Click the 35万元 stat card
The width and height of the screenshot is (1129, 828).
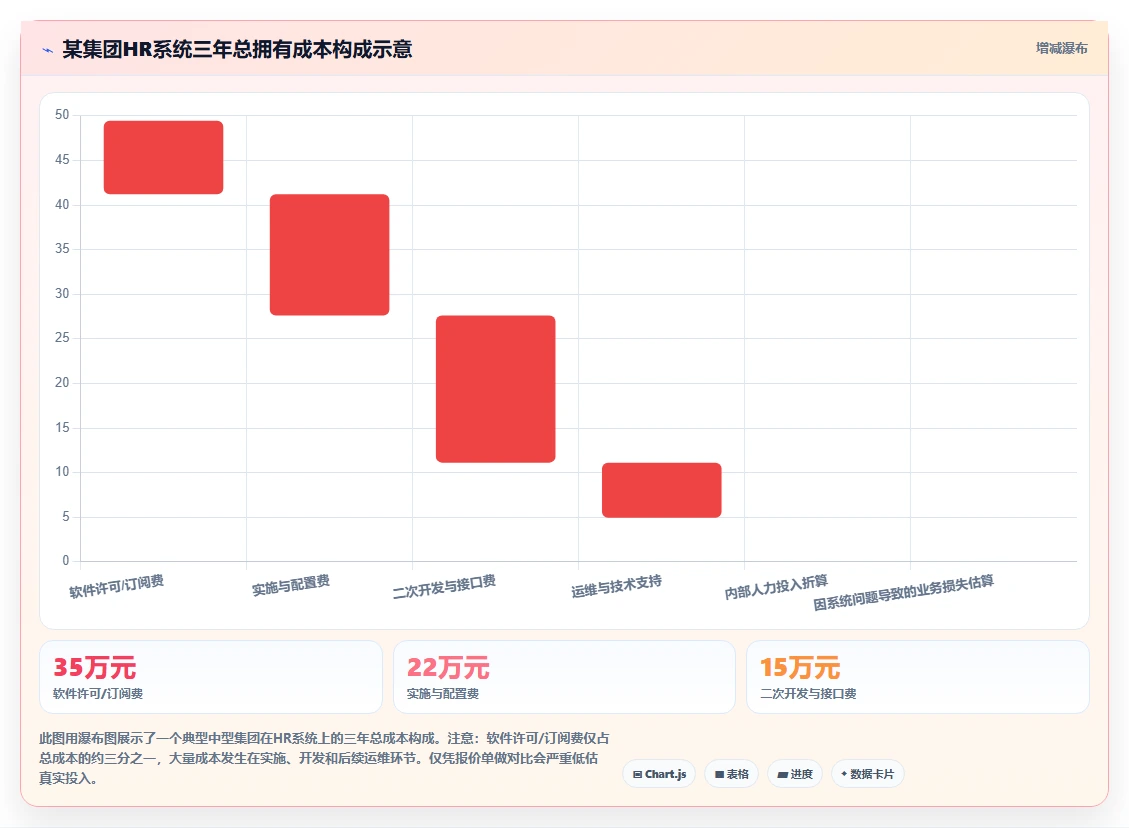pos(211,677)
